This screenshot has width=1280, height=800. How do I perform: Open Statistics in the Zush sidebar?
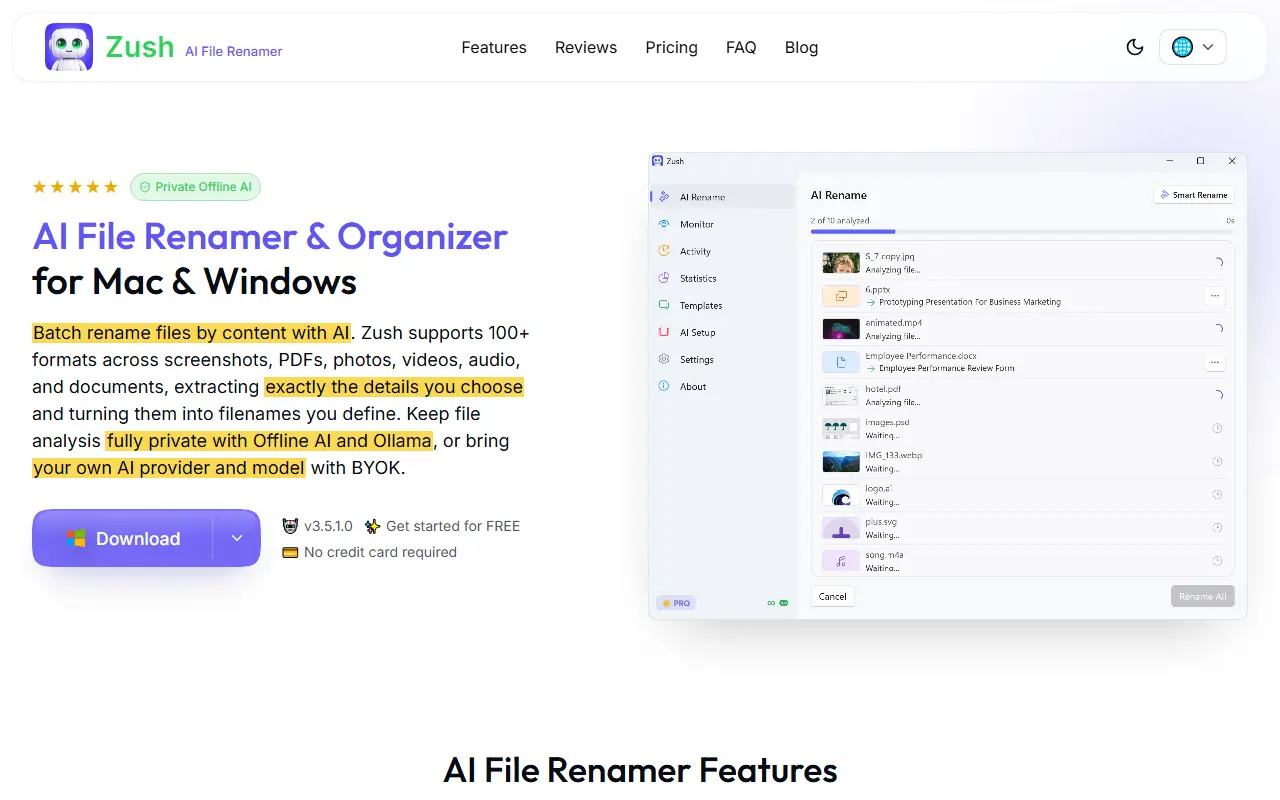click(723, 278)
